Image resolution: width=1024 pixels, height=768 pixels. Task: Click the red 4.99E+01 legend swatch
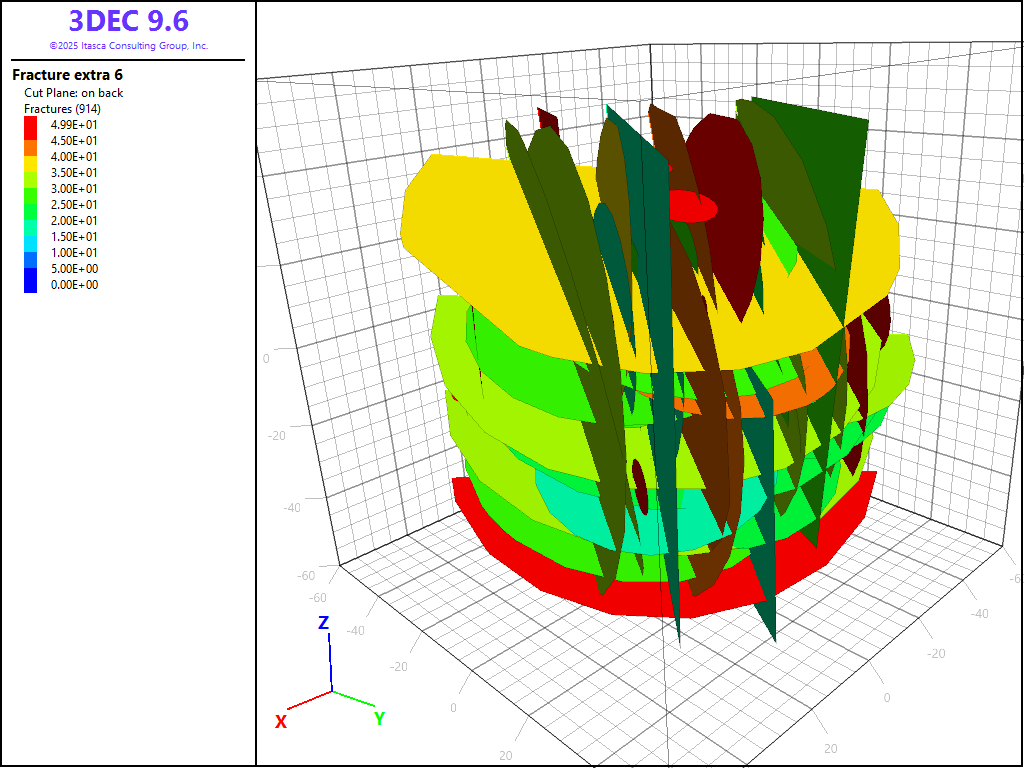pos(30,125)
